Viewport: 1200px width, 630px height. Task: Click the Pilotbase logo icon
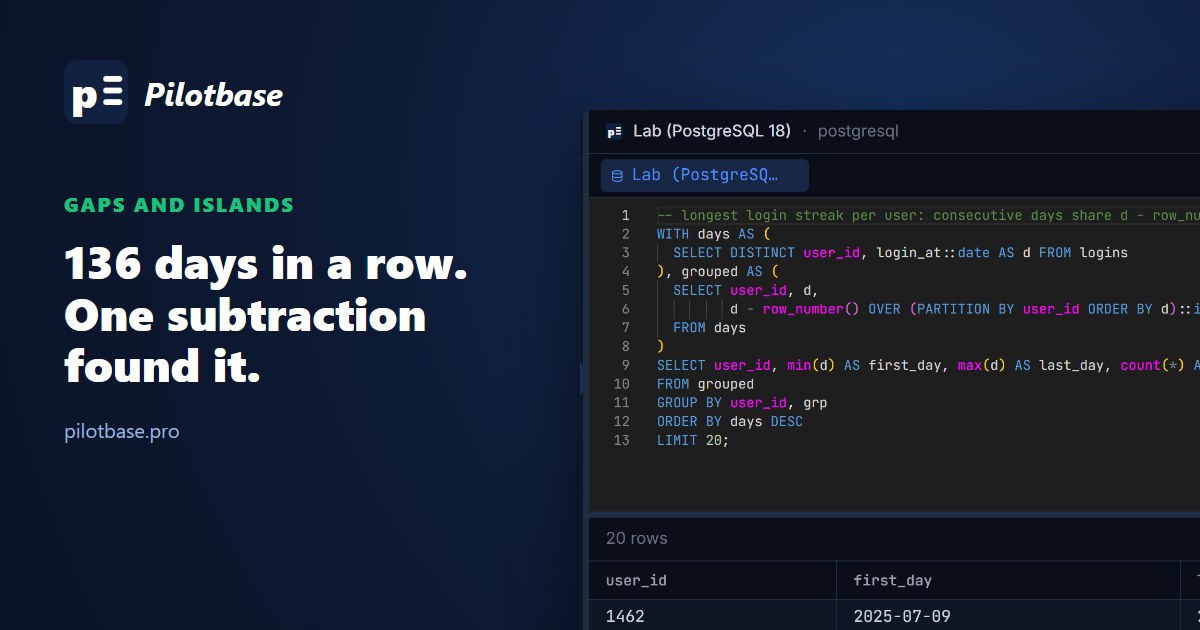[96, 92]
